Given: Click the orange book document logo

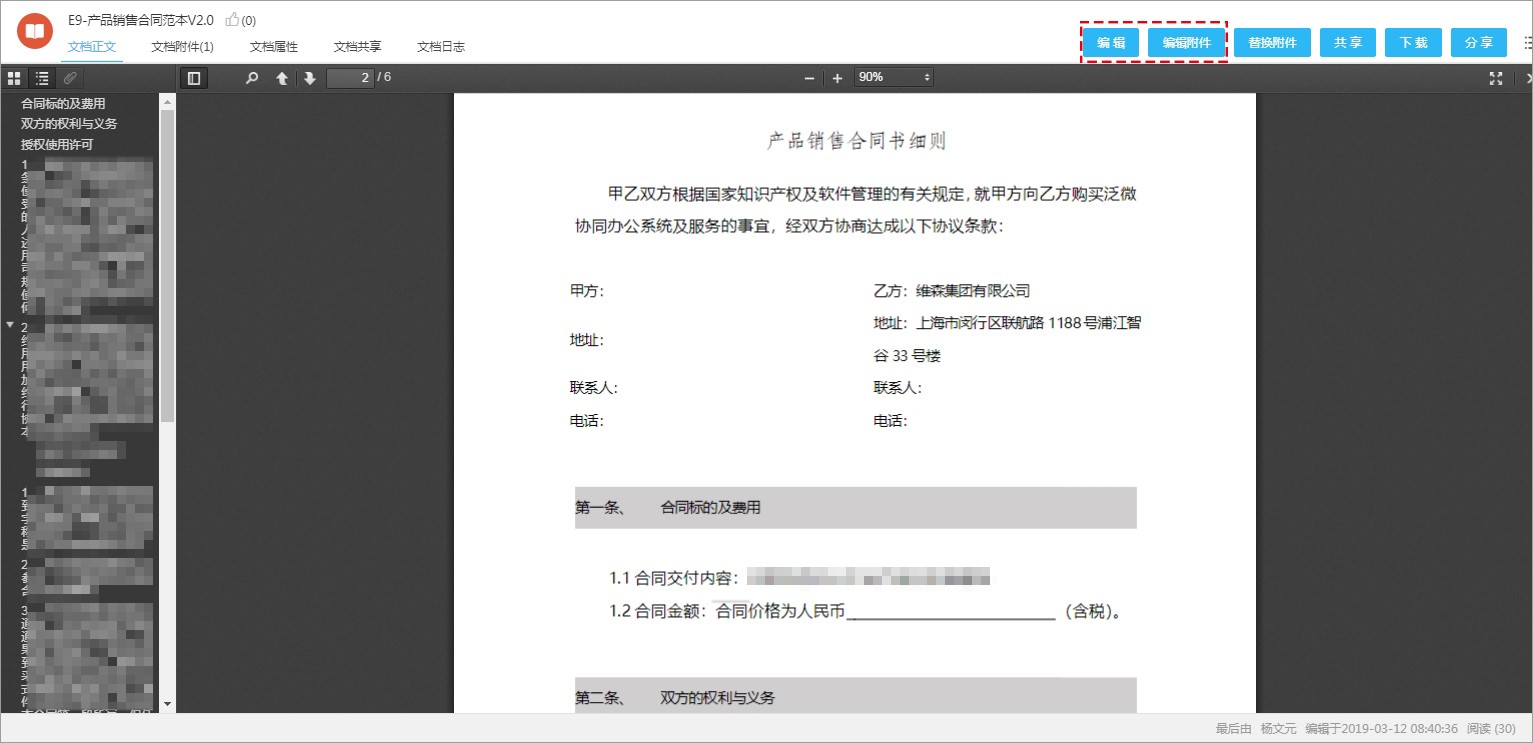Looking at the screenshot, I should tap(35, 32).
